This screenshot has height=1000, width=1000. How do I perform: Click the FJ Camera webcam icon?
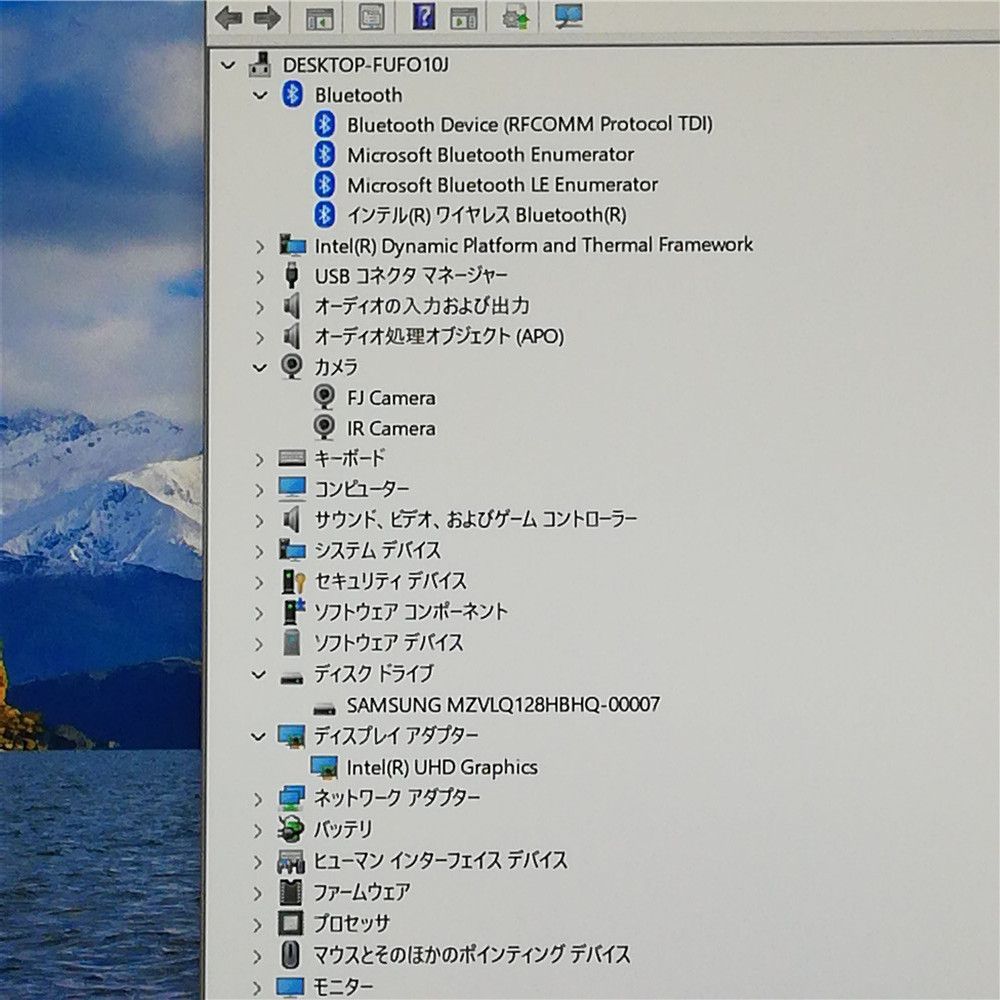(324, 397)
